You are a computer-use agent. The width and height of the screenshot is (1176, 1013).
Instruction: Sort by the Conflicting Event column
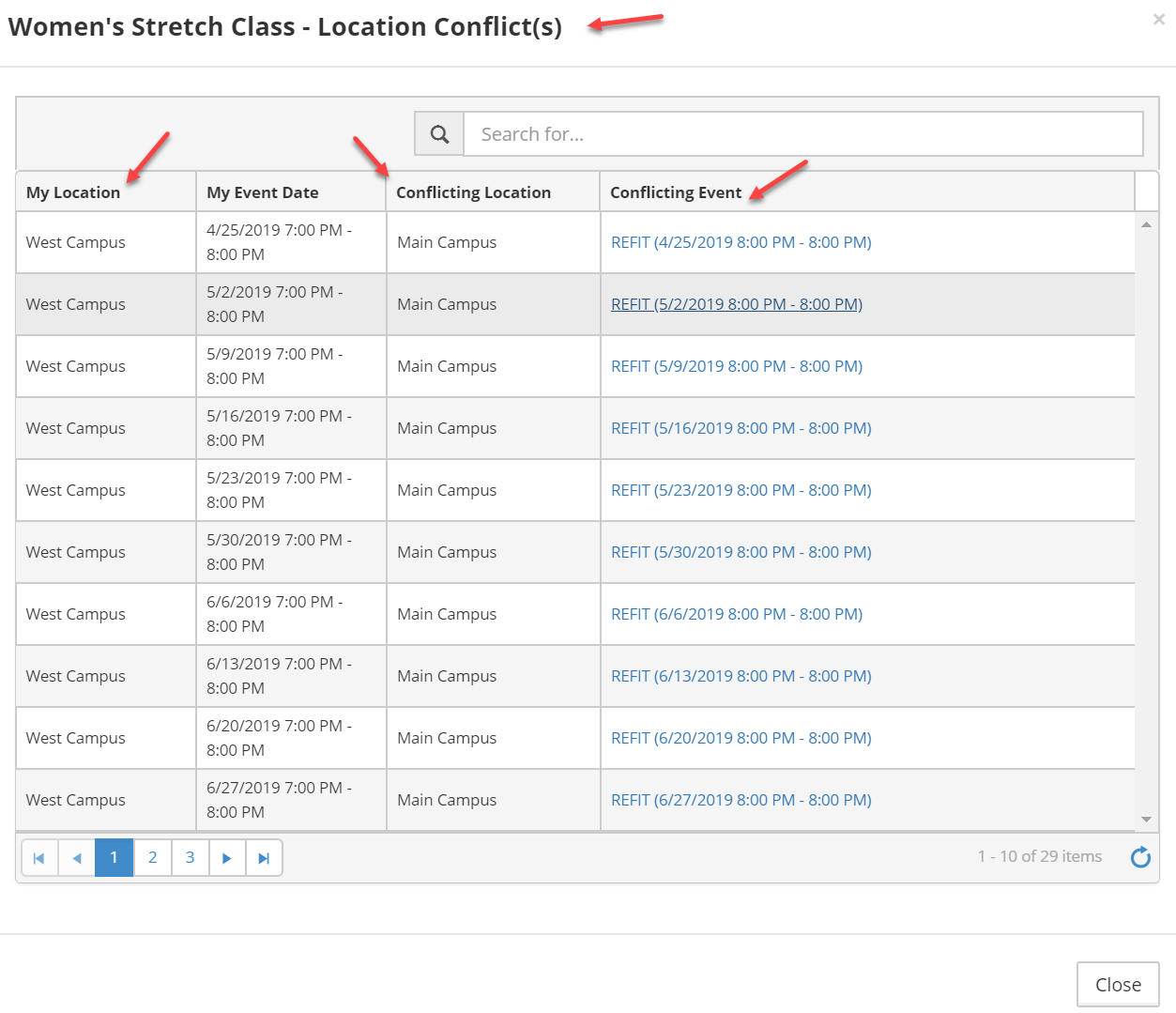point(676,192)
